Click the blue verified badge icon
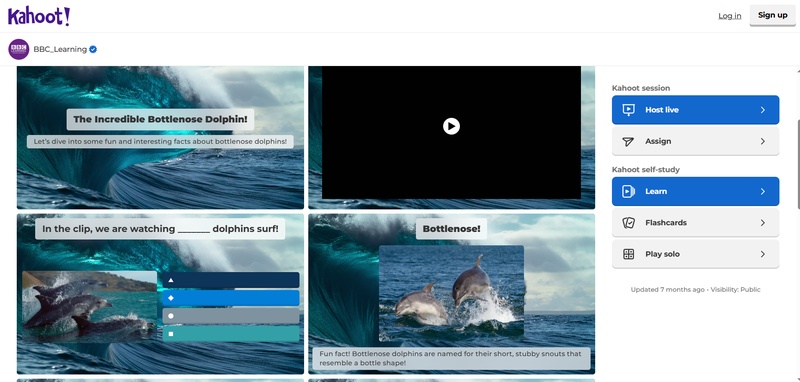The image size is (800, 382). pos(93,49)
